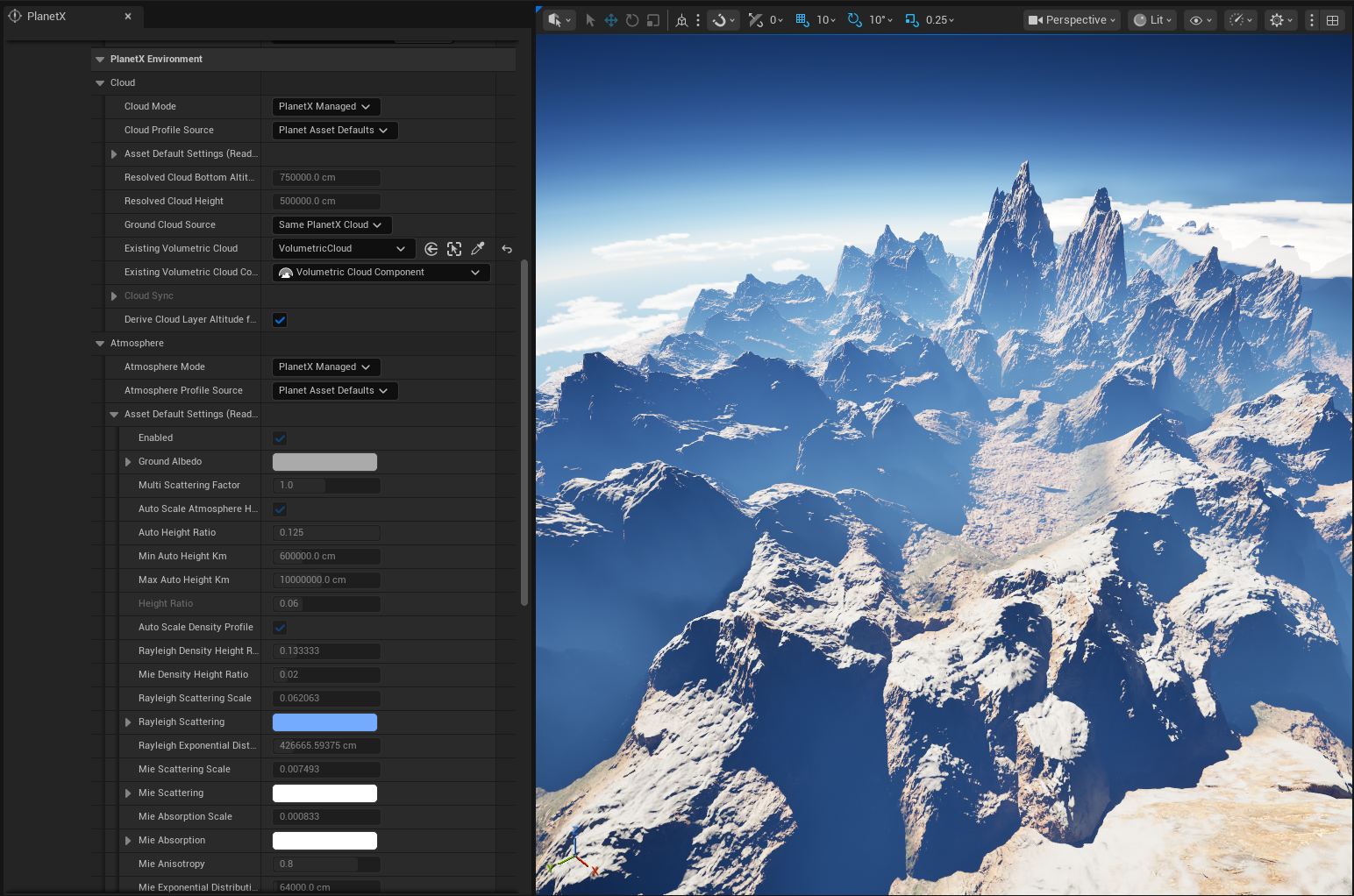Toggle grid location snapping
Viewport: 1354px width, 896px height.
tap(802, 20)
